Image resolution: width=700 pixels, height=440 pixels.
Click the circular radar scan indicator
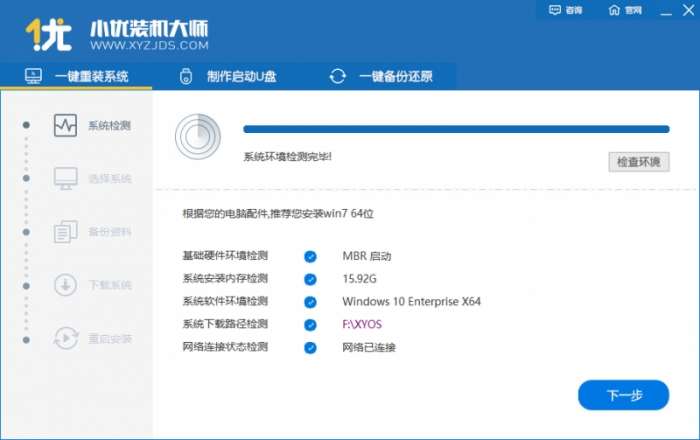tap(198, 137)
